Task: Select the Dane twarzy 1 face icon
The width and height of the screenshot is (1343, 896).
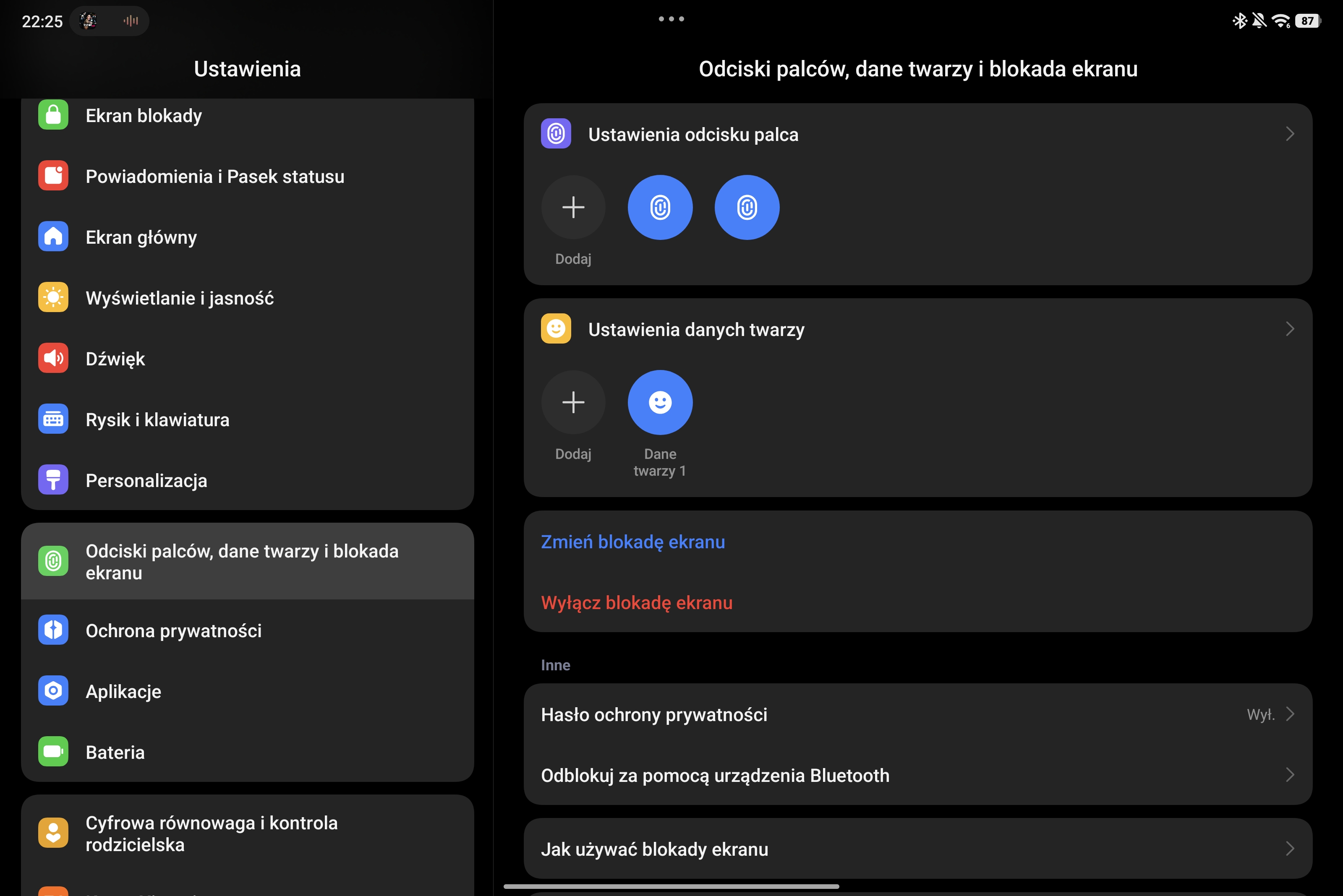Action: click(x=660, y=402)
